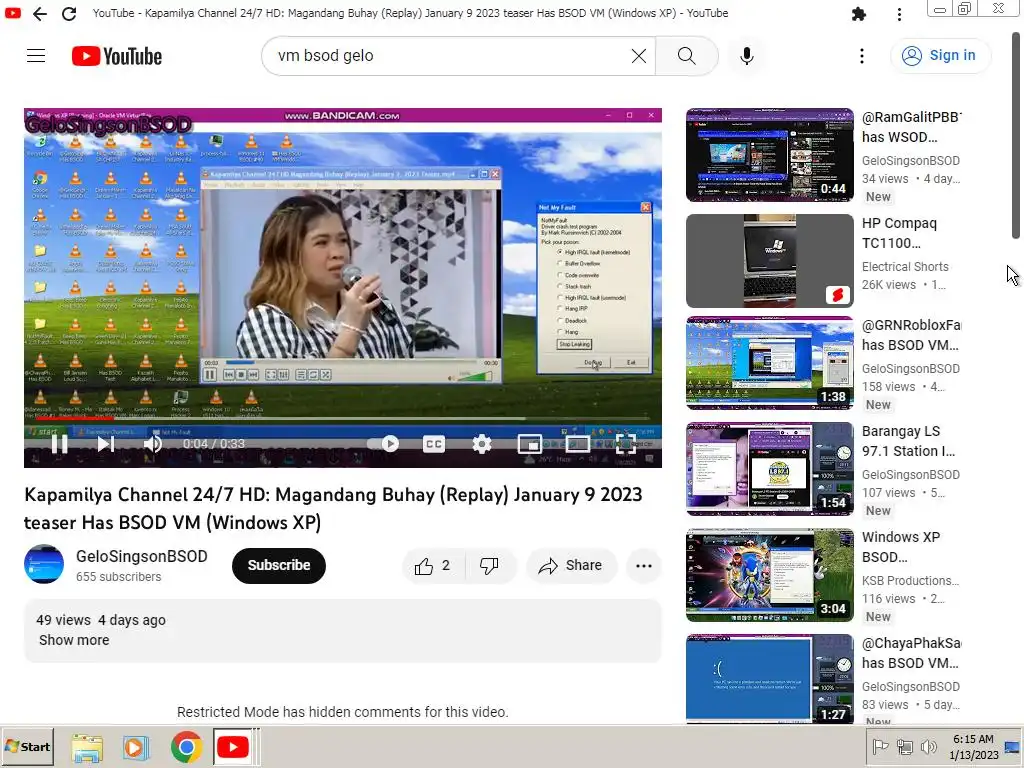Switch to miniplayer mode
Viewport: 1024px width, 768px height.
[530, 444]
